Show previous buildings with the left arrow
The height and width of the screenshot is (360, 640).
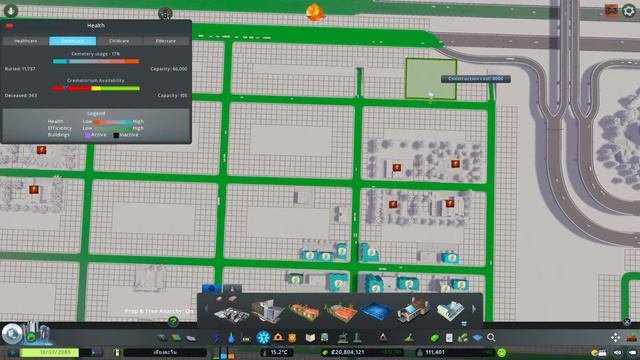tap(206, 309)
